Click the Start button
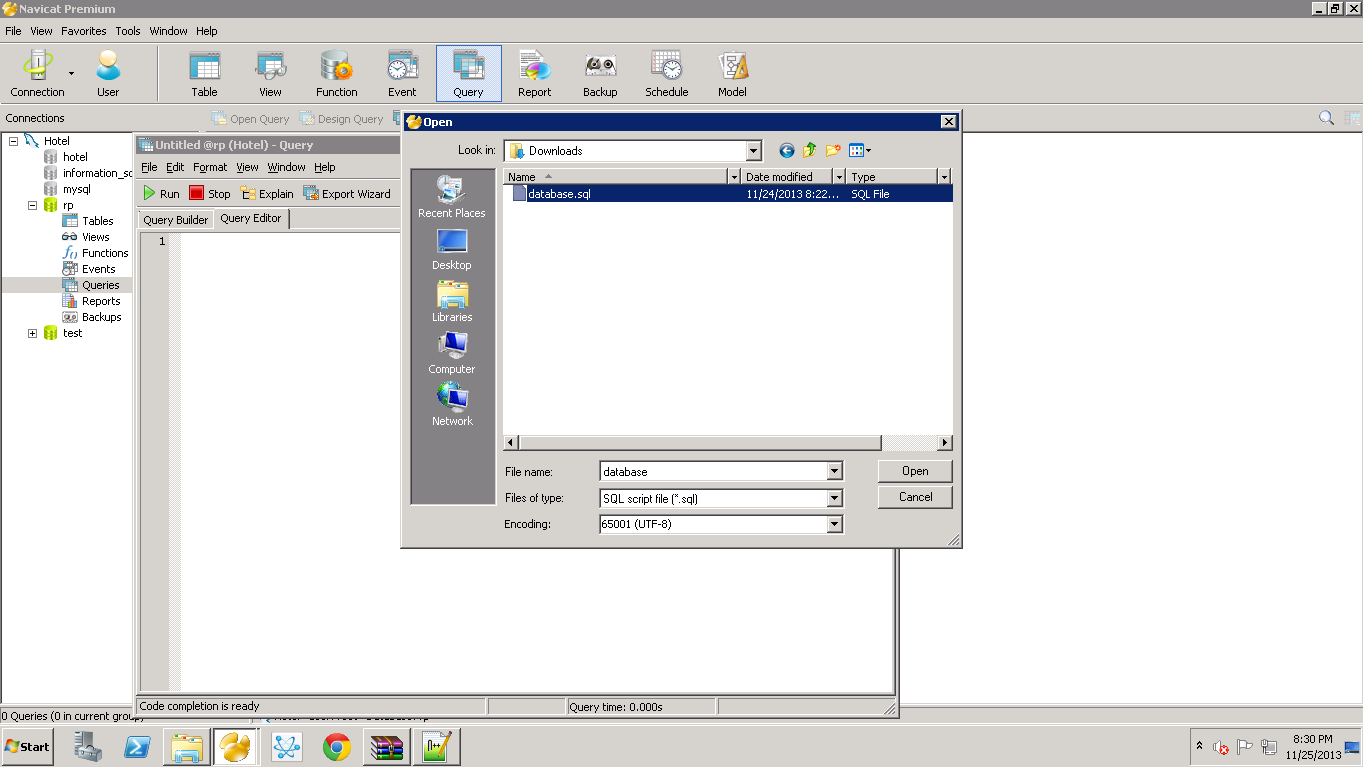This screenshot has height=767, width=1363. click(28, 747)
